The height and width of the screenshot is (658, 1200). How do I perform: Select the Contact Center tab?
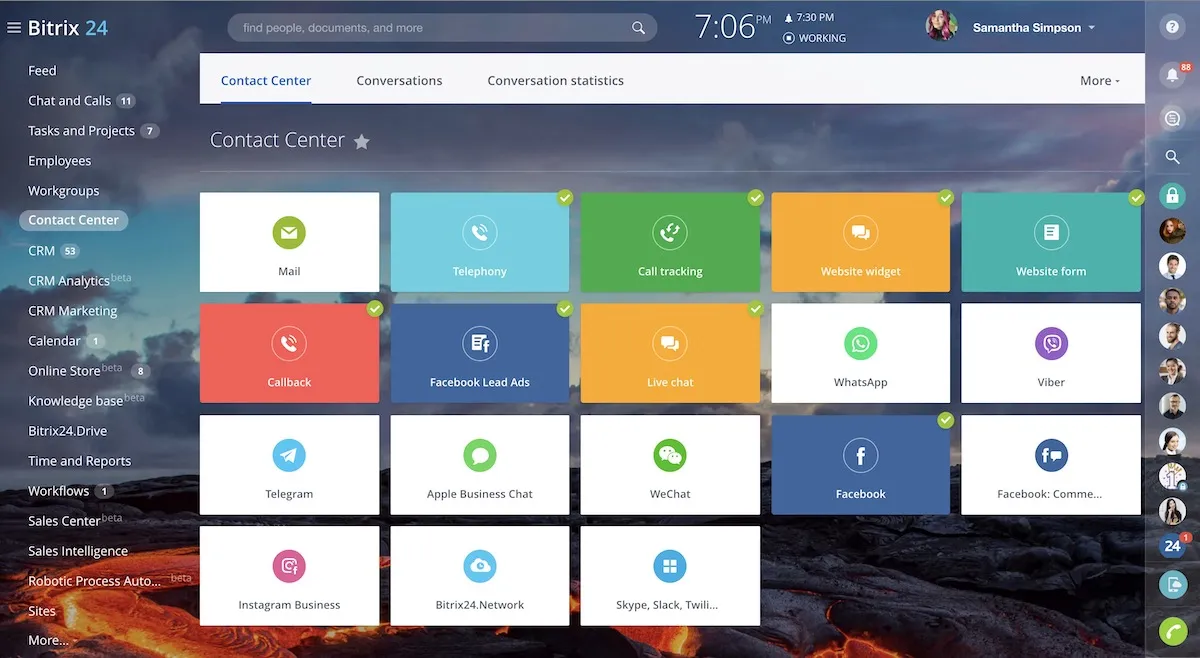click(x=266, y=81)
